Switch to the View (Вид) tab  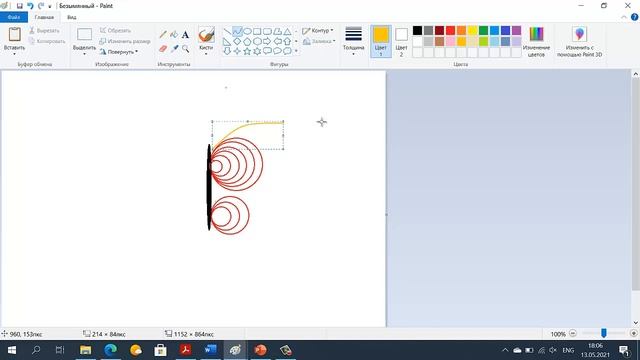coord(72,17)
